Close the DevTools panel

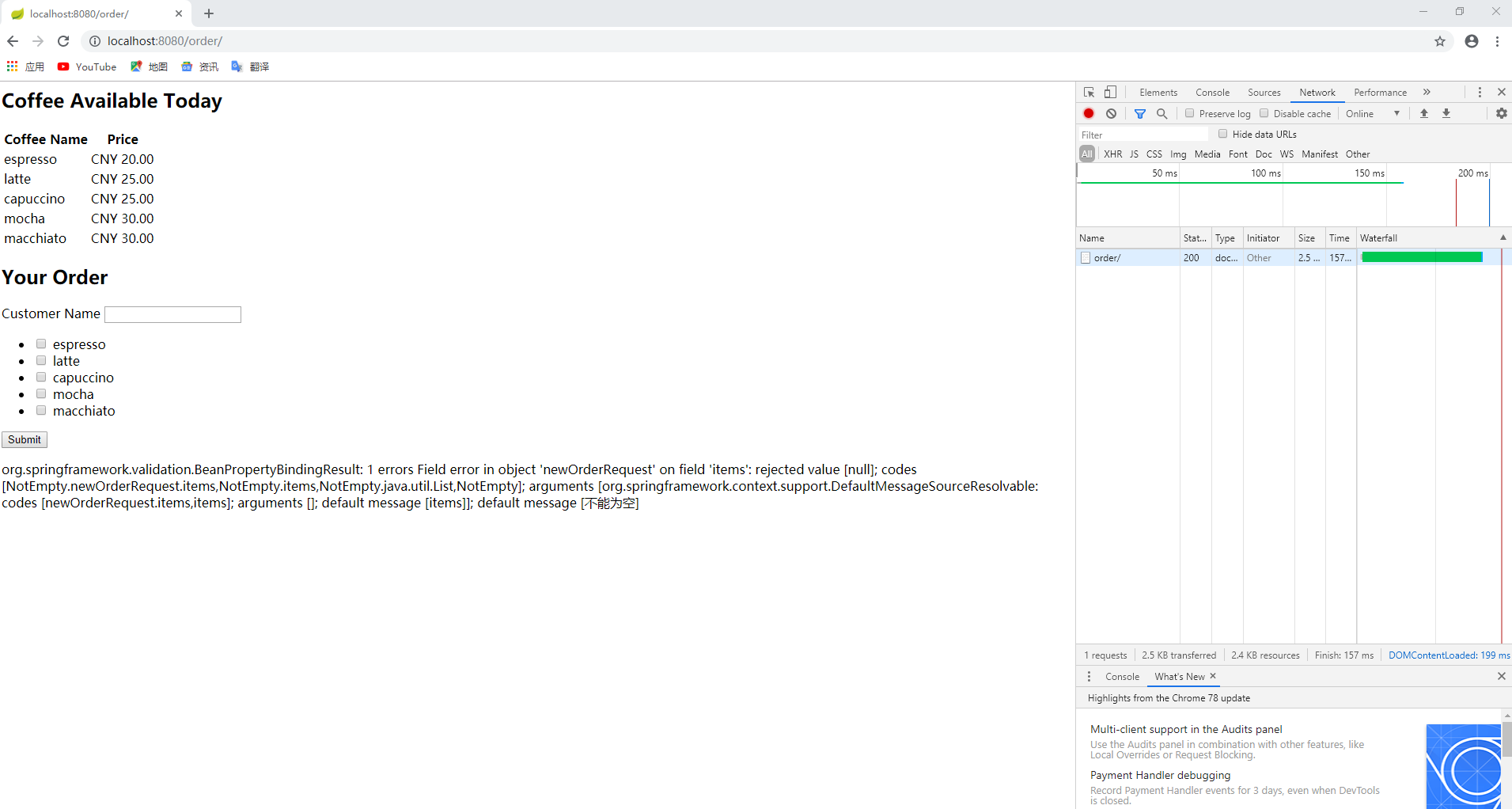point(1501,92)
